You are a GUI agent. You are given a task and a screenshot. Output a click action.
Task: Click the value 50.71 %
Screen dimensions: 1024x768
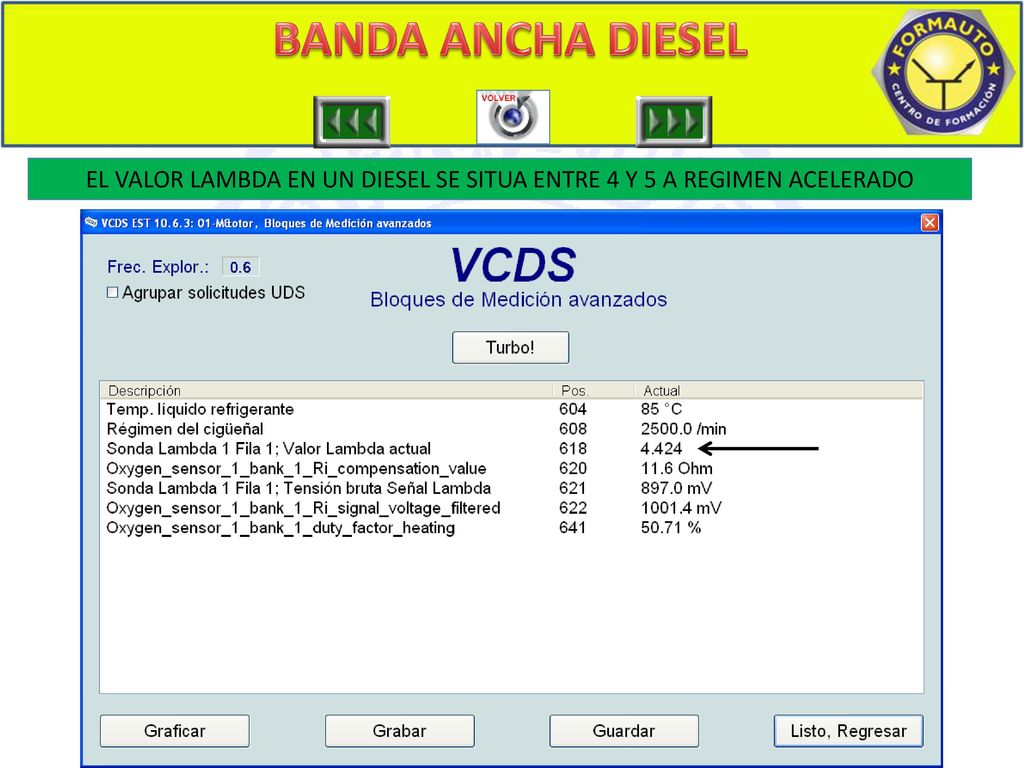pos(671,528)
